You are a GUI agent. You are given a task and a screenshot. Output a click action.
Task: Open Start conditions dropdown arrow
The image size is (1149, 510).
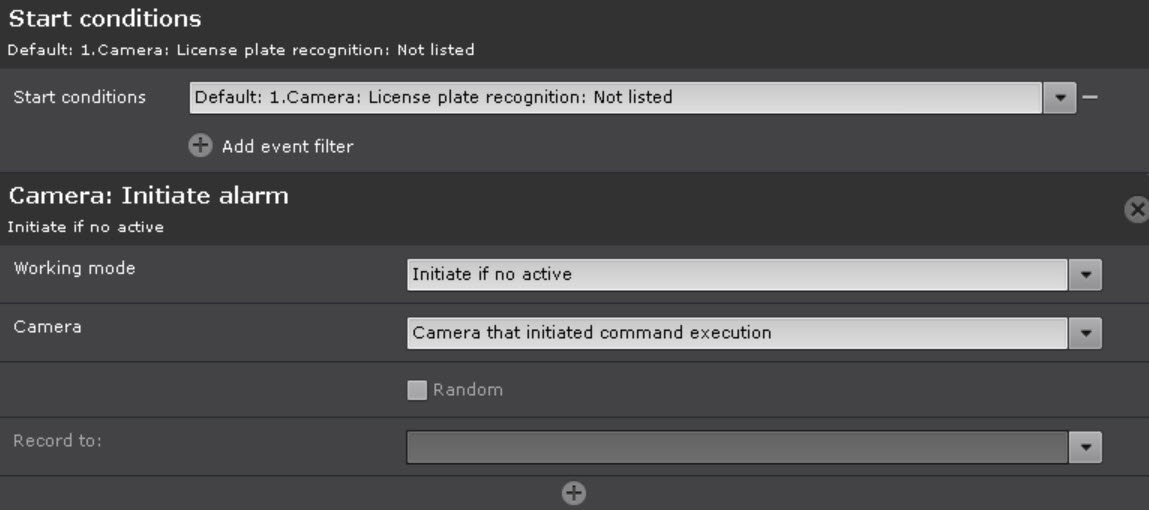[1059, 97]
